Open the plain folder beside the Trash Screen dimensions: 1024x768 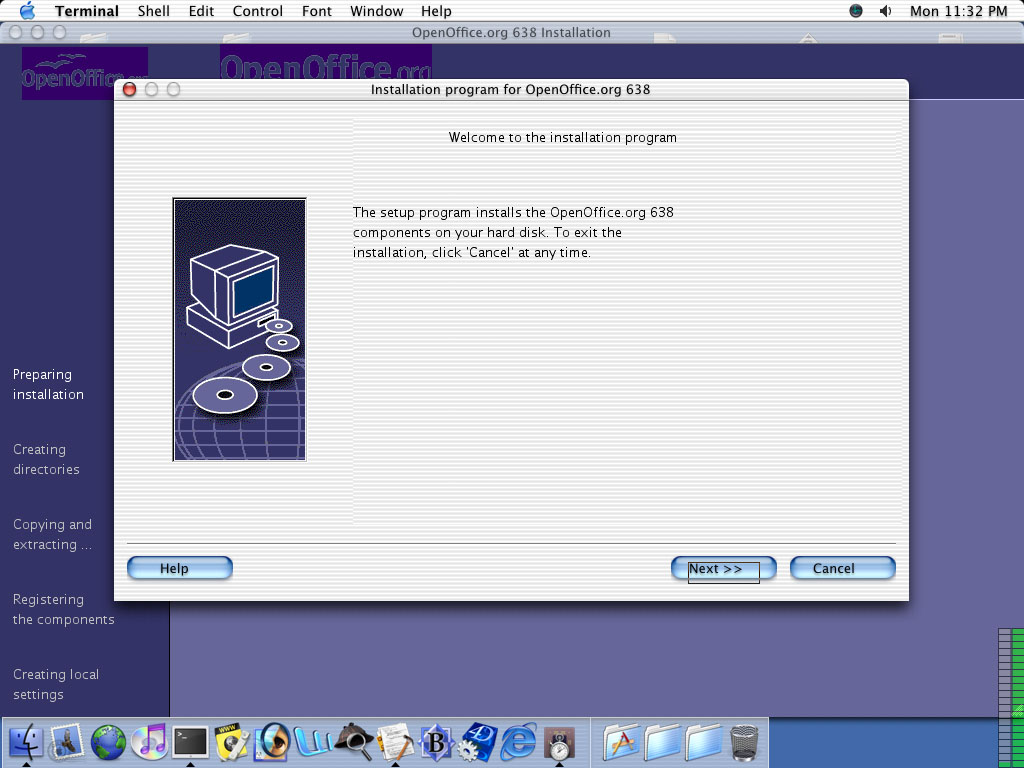(x=704, y=743)
